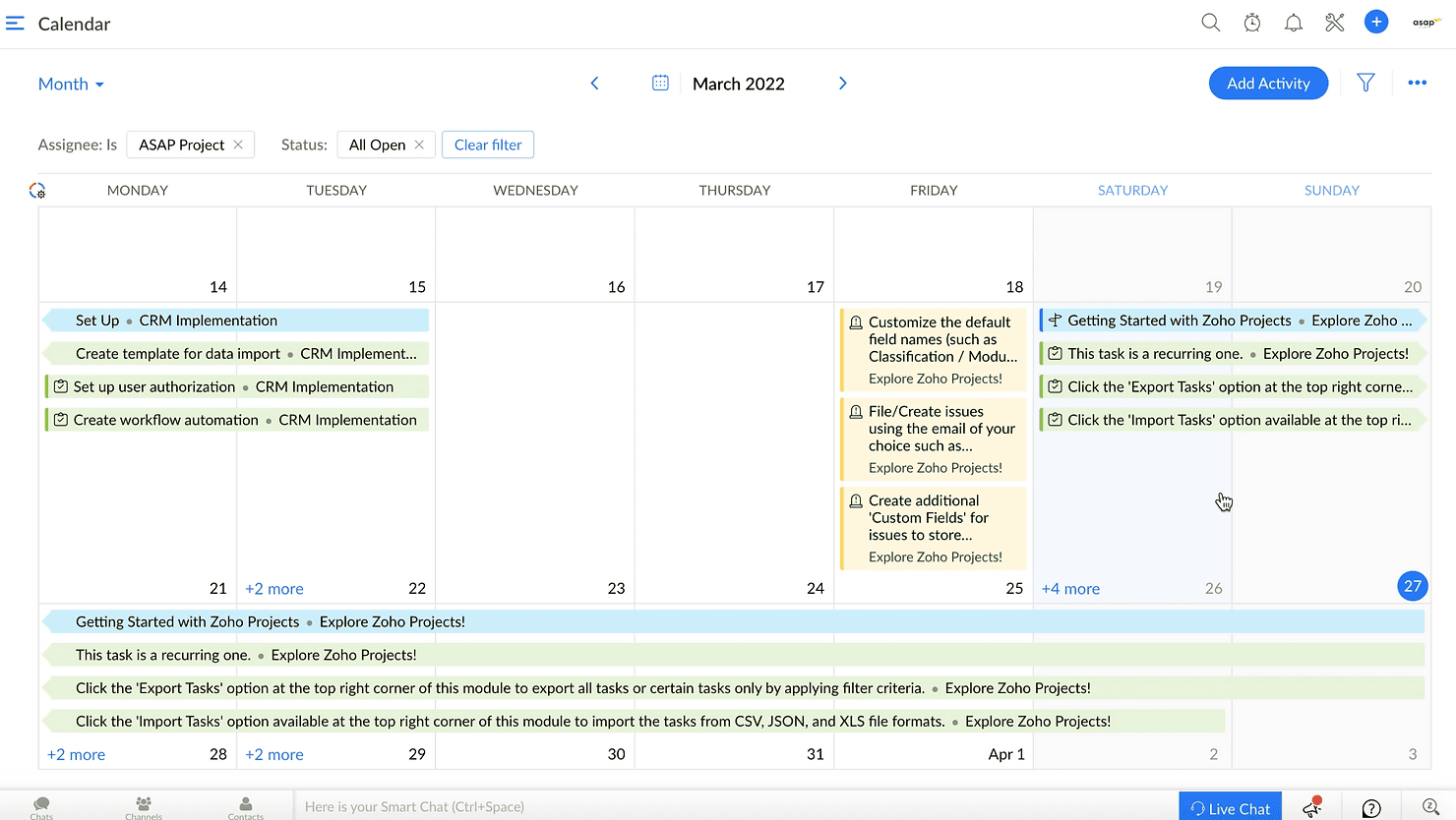Click the Clear filter button
The width and height of the screenshot is (1456, 820).
[488, 145]
